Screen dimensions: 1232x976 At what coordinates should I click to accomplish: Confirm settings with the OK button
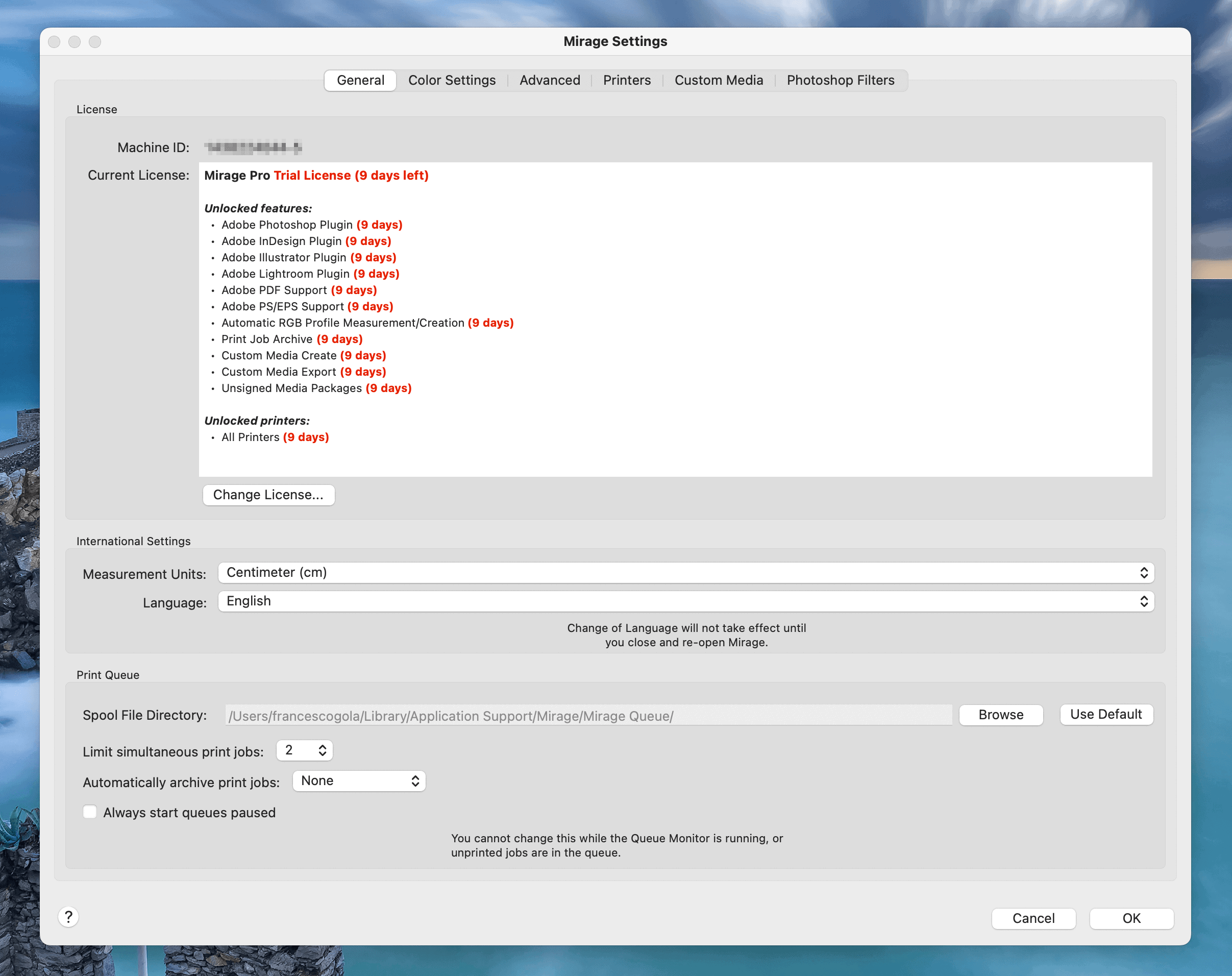click(x=1131, y=918)
